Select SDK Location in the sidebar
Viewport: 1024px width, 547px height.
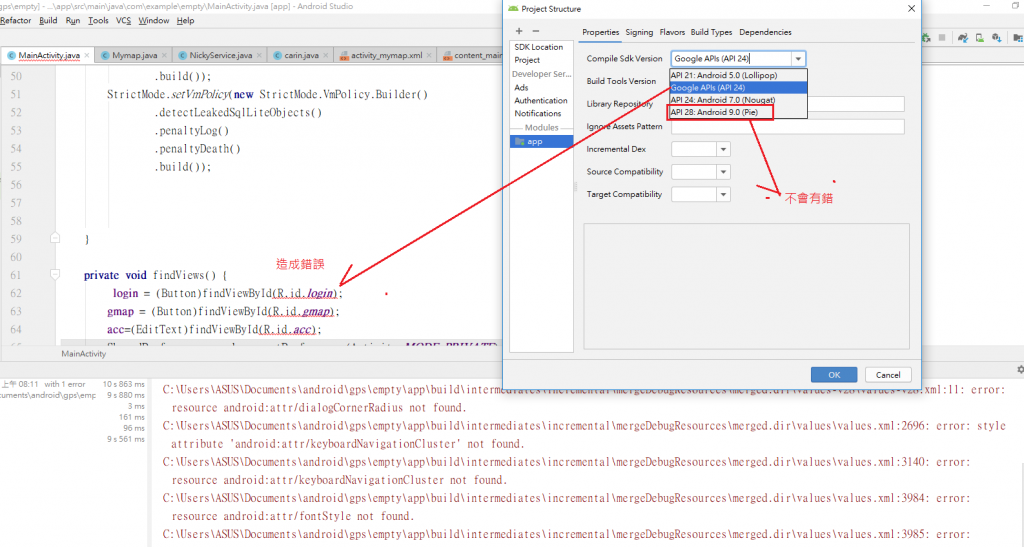tap(539, 47)
